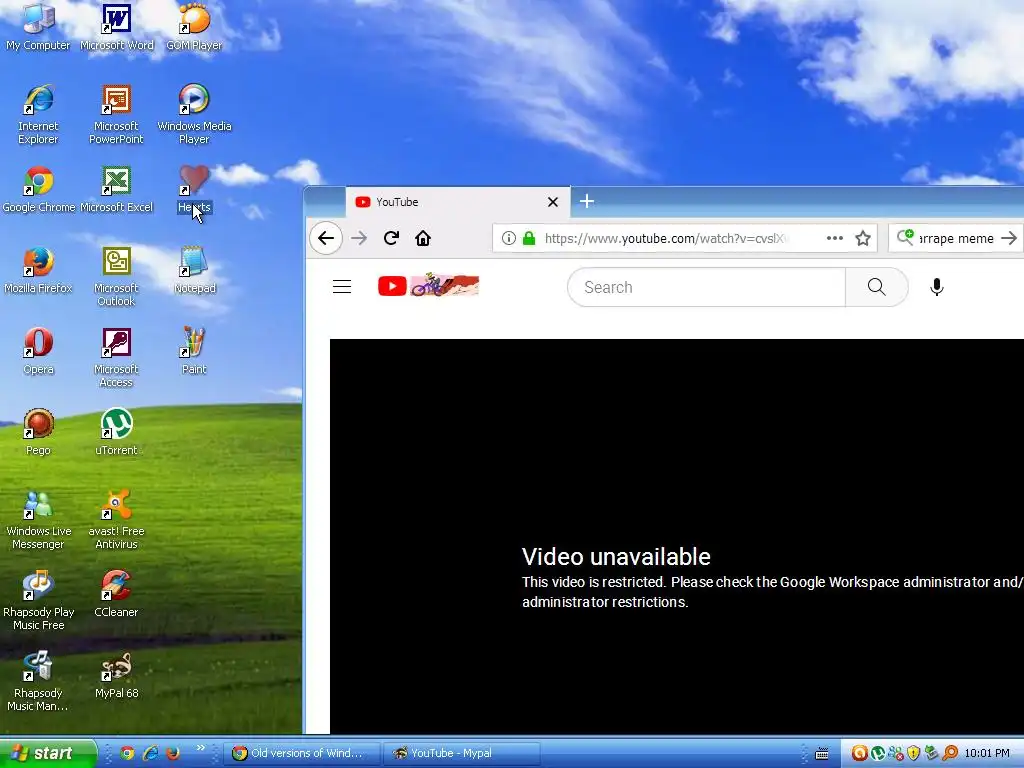Launch Internet Explorer from quick launch

coord(150,753)
